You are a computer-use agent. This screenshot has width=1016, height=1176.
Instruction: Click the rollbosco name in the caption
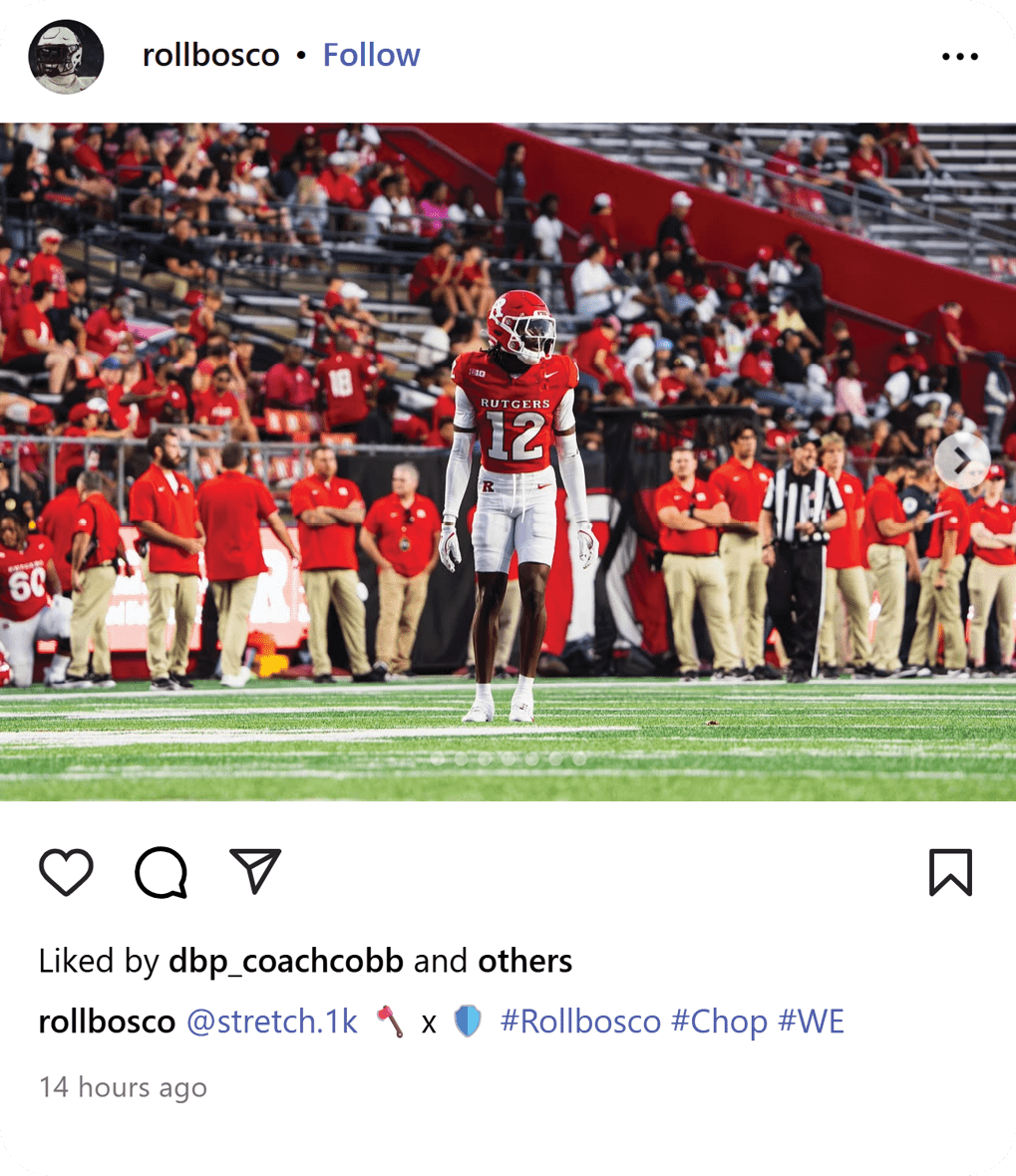107,1022
